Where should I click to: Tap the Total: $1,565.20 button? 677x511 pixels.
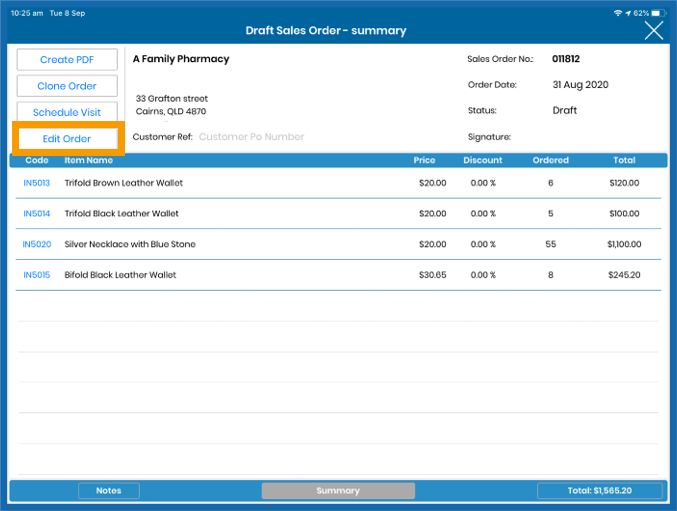click(599, 491)
